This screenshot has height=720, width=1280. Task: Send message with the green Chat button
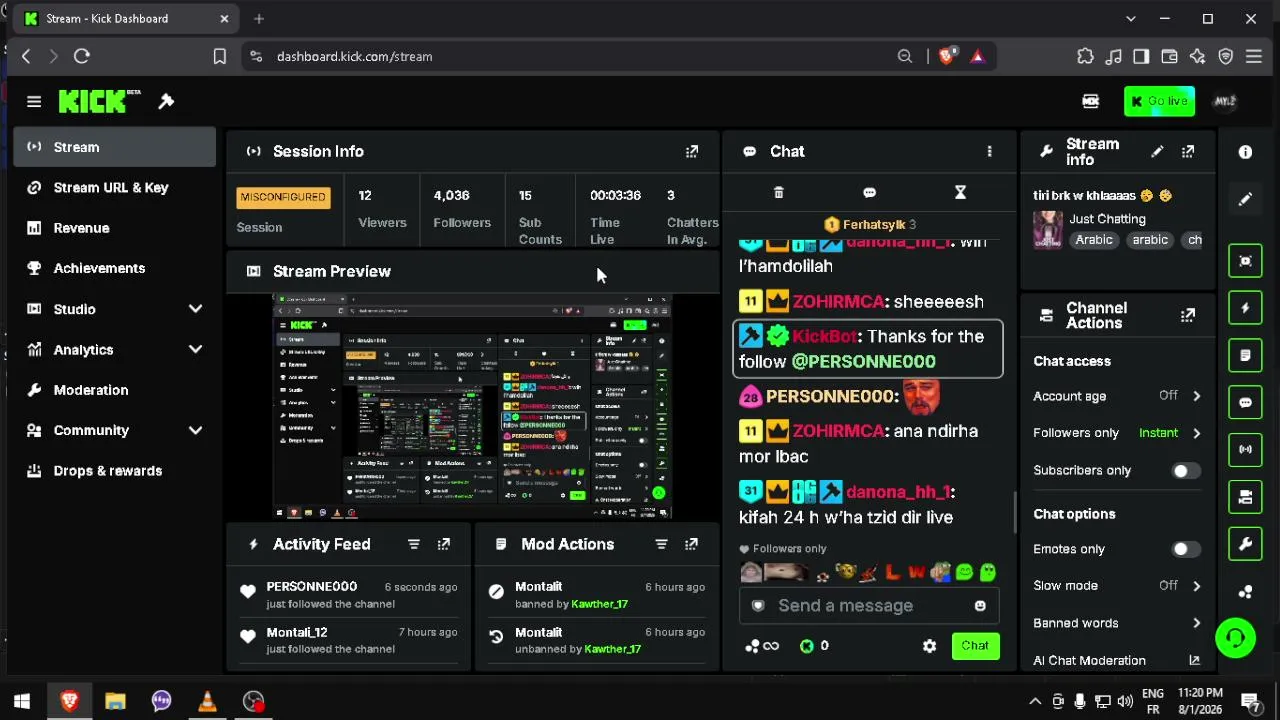pos(975,646)
